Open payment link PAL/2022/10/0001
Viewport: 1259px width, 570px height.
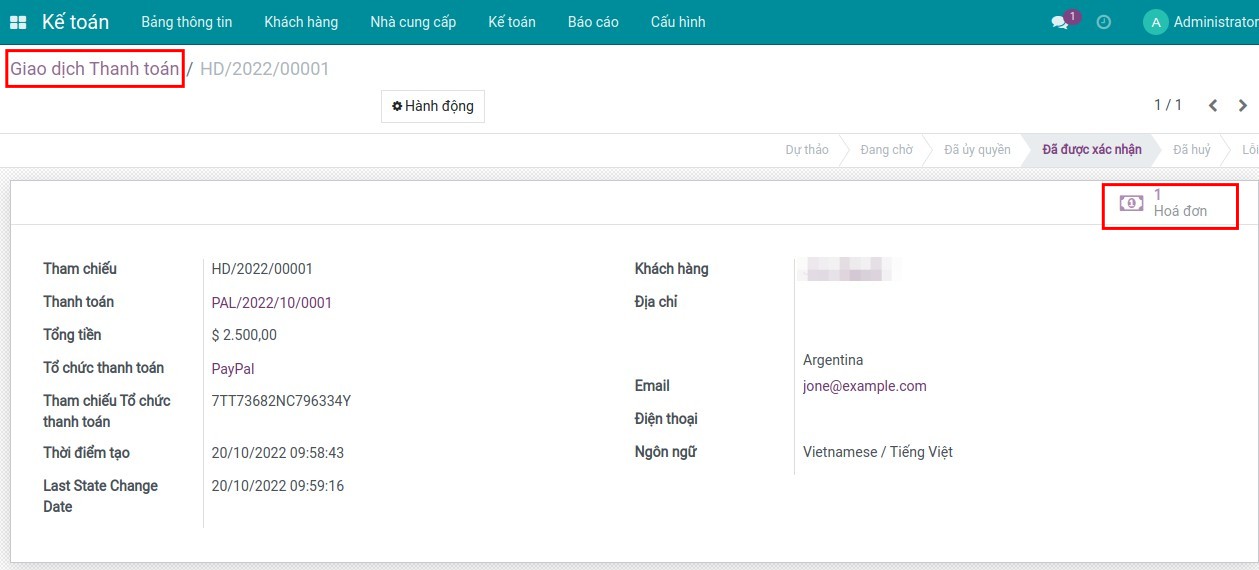tap(271, 302)
